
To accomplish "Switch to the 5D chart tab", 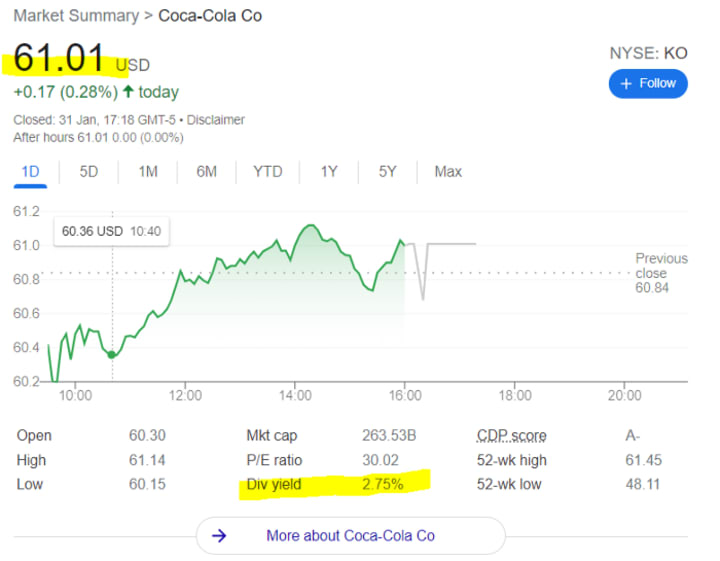I will pos(89,172).
